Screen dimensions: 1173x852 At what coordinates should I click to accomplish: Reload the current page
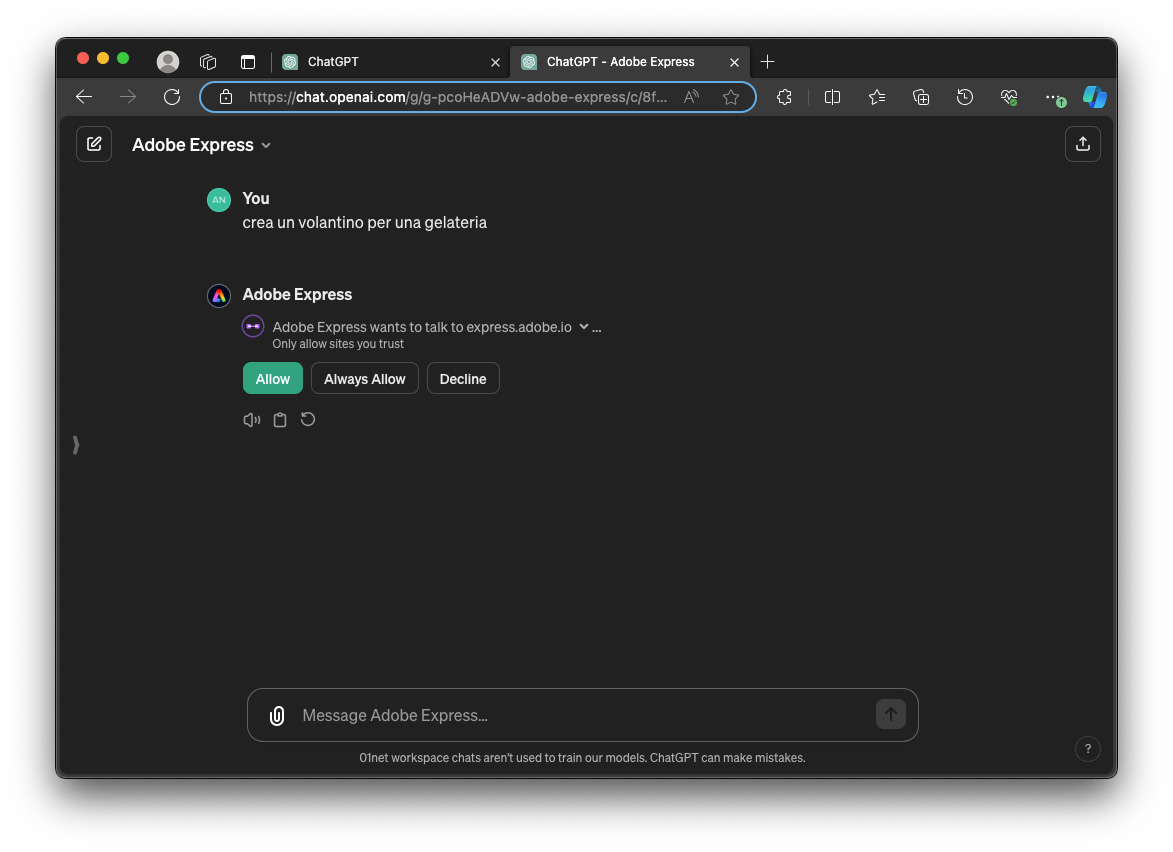(172, 97)
